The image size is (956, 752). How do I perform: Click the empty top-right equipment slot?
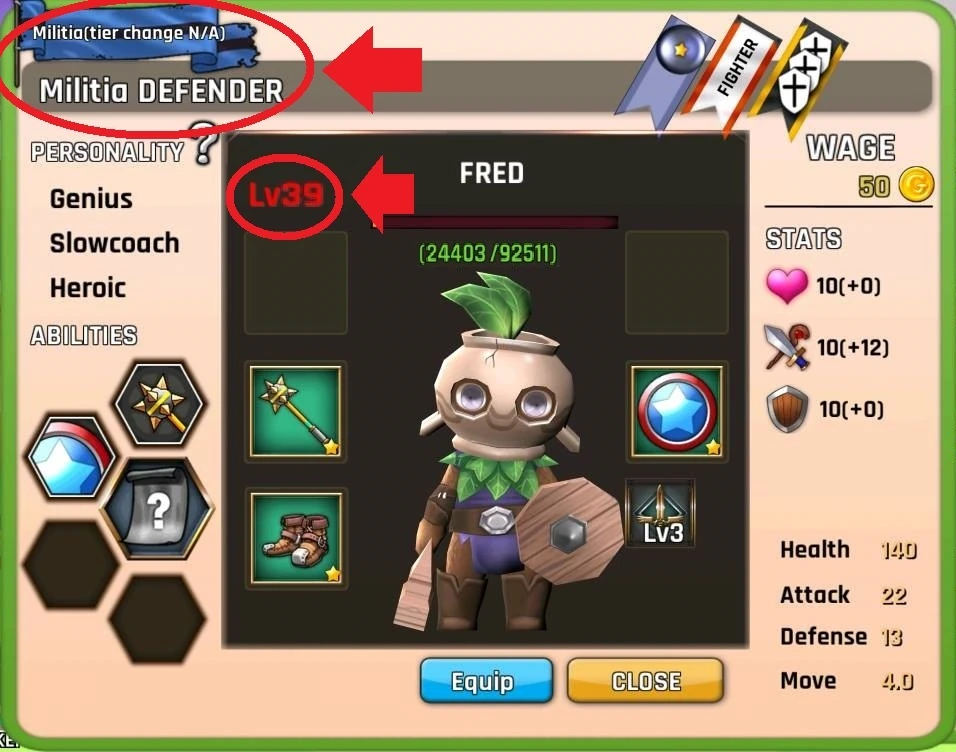tap(677, 282)
